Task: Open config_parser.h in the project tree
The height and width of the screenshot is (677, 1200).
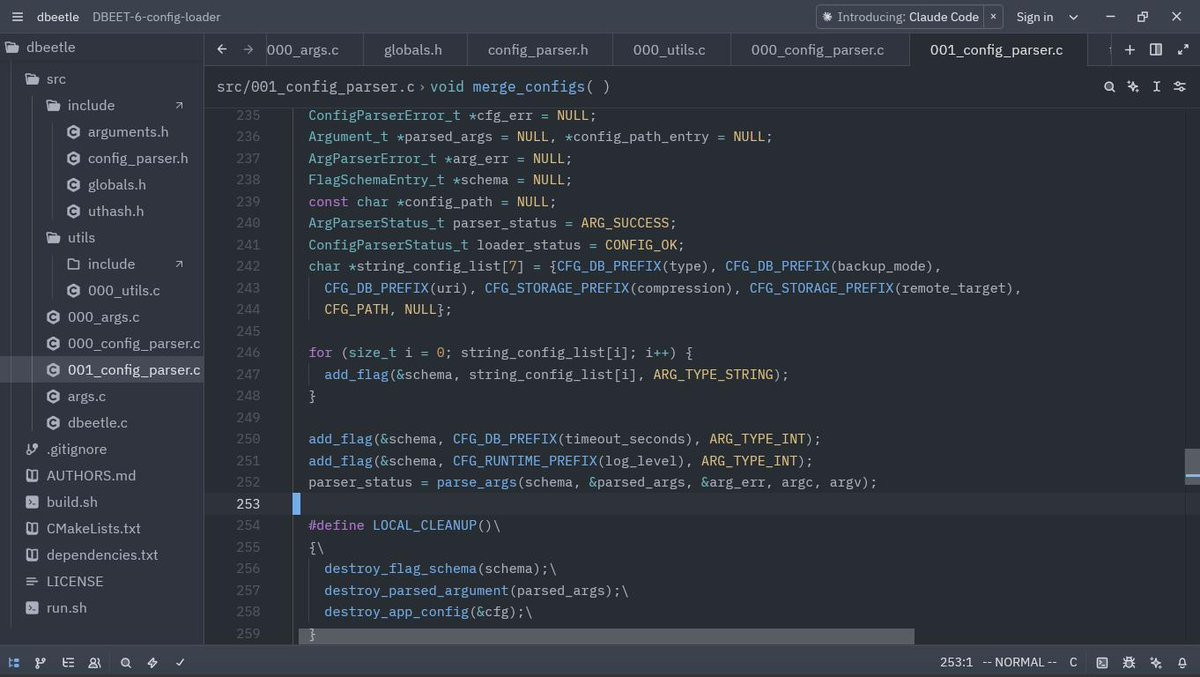Action: click(102, 158)
